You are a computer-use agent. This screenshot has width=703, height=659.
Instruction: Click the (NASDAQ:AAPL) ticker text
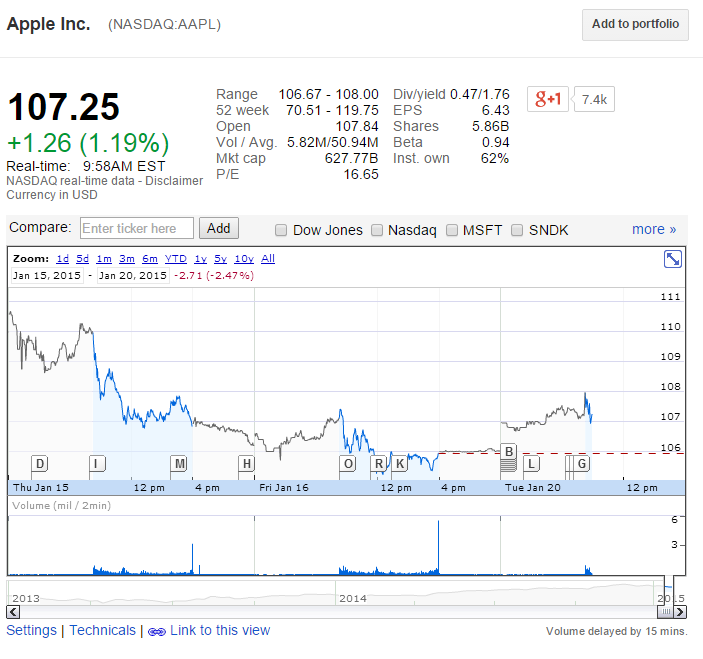[165, 24]
